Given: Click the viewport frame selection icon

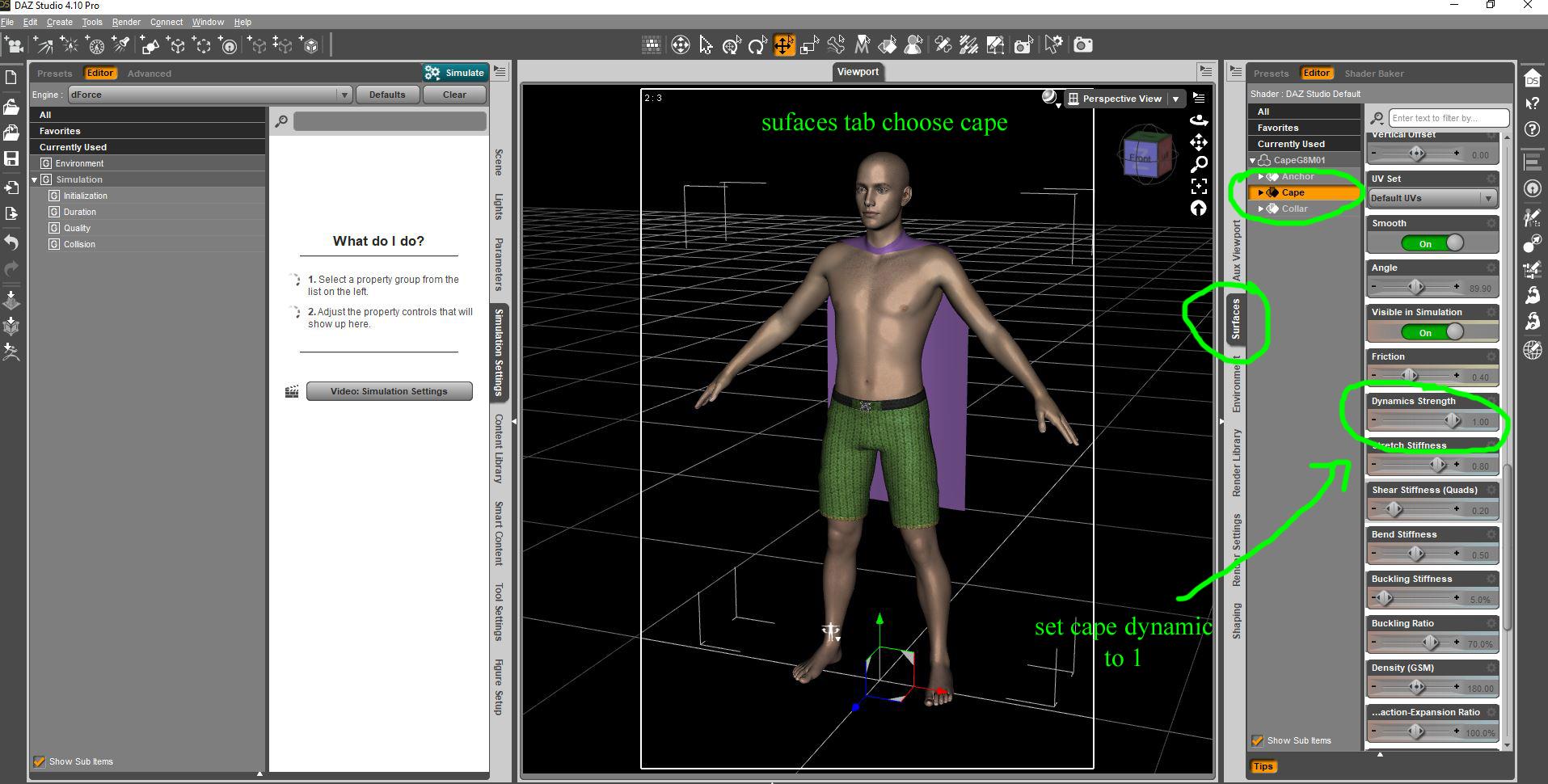Looking at the screenshot, I should [x=1199, y=187].
